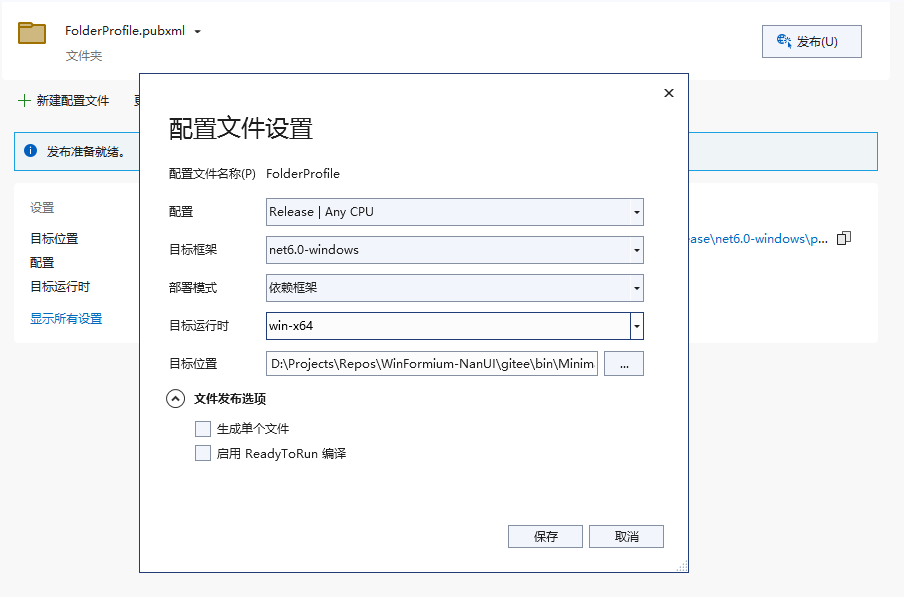904x597 pixels.
Task: Click the 目标位置 path input field
Action: coord(432,364)
